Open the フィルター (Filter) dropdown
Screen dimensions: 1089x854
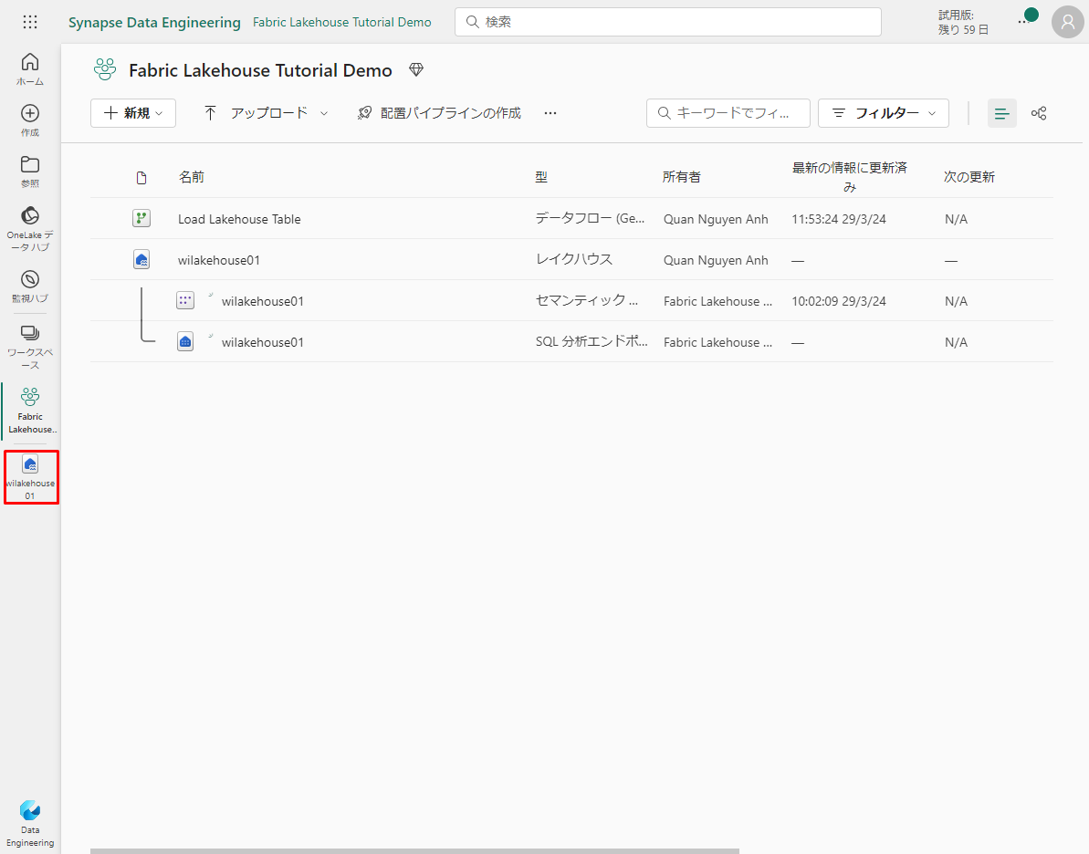(883, 113)
